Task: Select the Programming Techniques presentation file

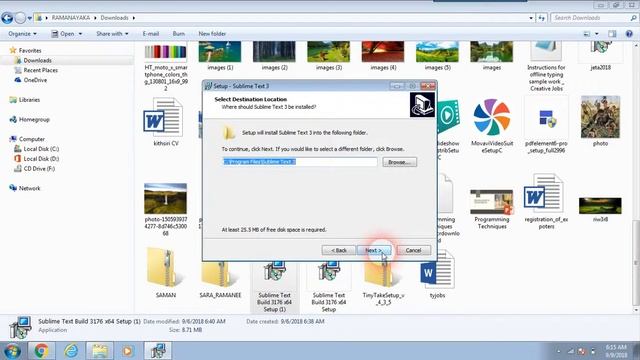Action: 491,202
